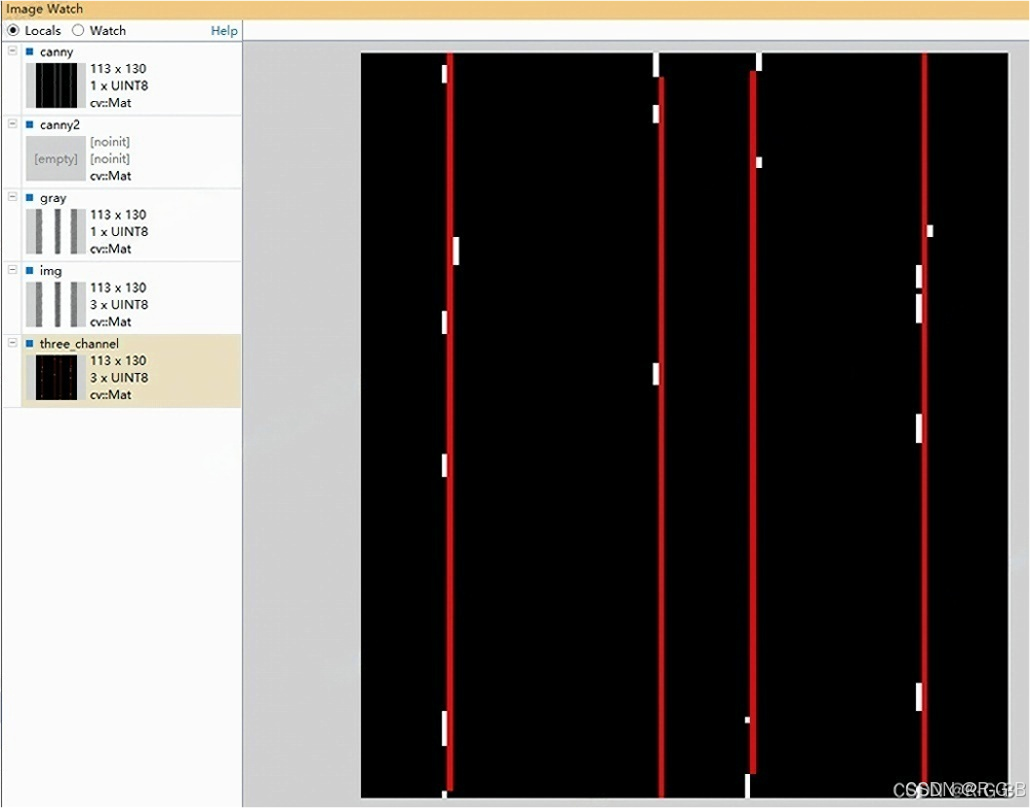Click the canny2 variable name
This screenshot has height=808, width=1030.
60,125
